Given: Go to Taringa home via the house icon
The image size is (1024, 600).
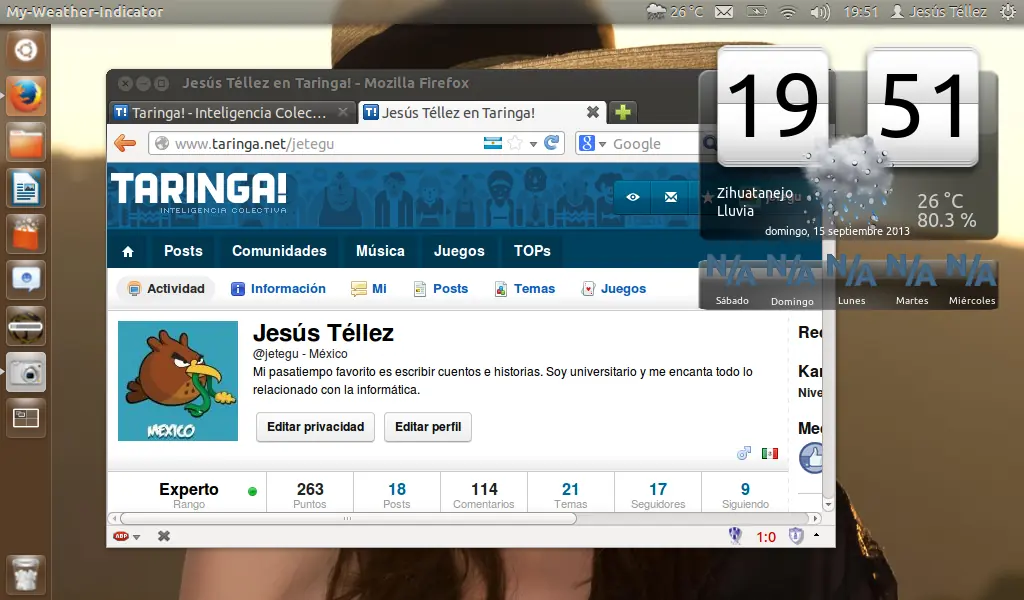Looking at the screenshot, I should pyautogui.click(x=128, y=251).
